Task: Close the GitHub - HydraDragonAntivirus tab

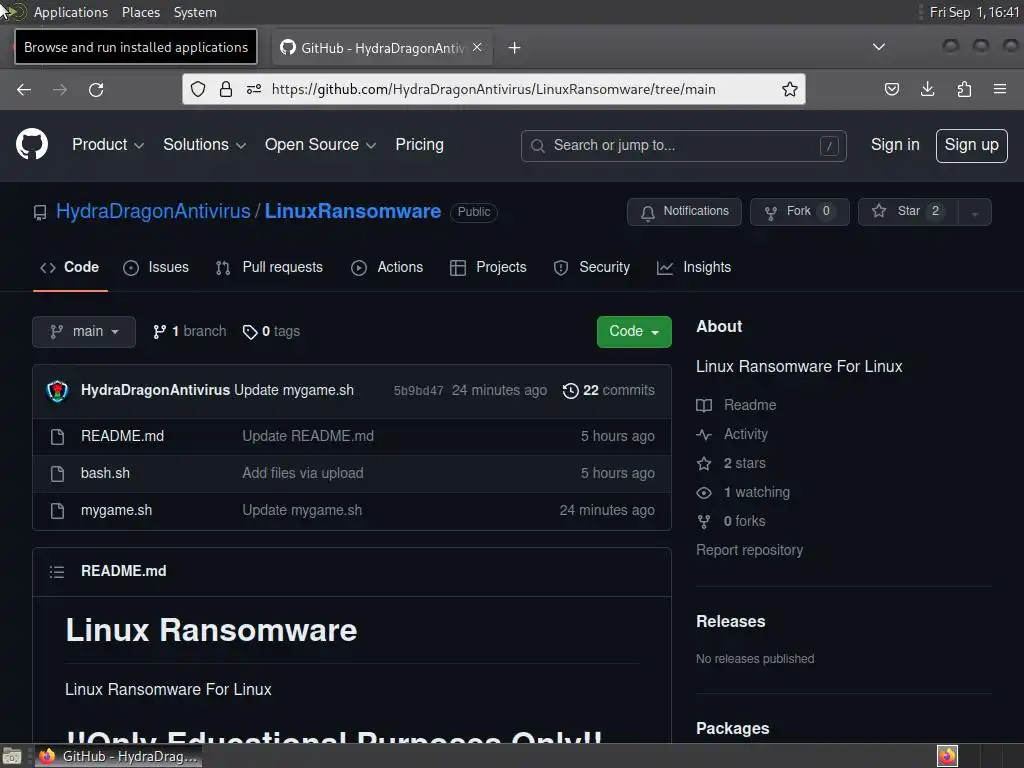Action: point(477,47)
